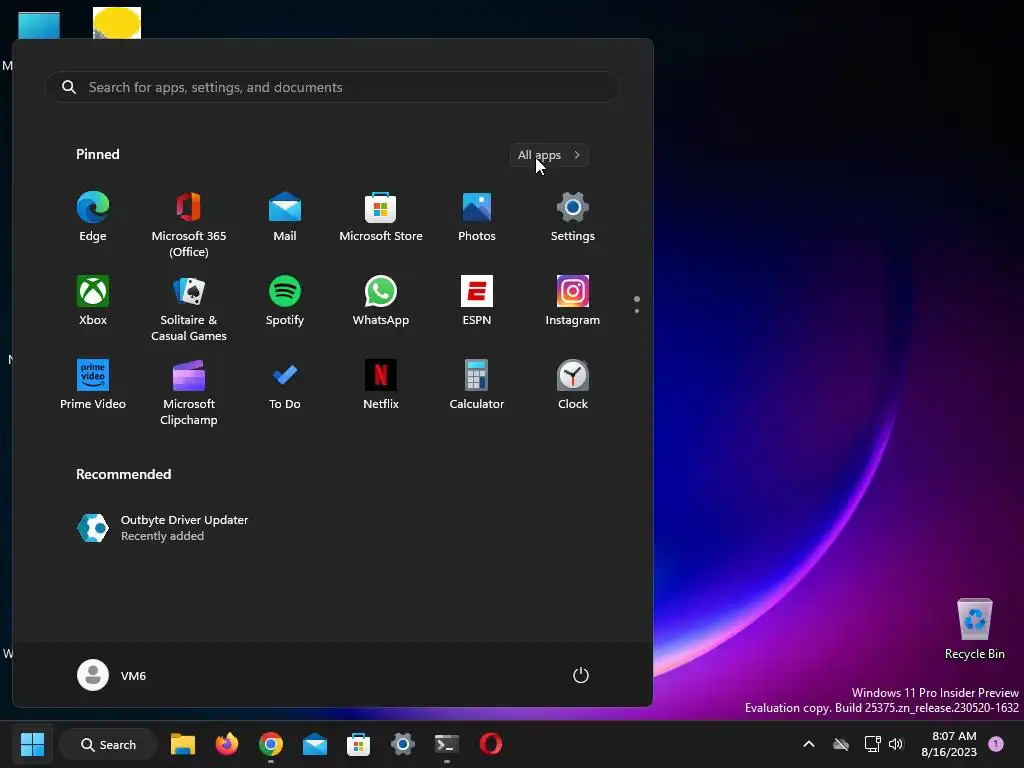The width and height of the screenshot is (1024, 768).
Task: Launch the ESPN app
Action: pyautogui.click(x=477, y=301)
